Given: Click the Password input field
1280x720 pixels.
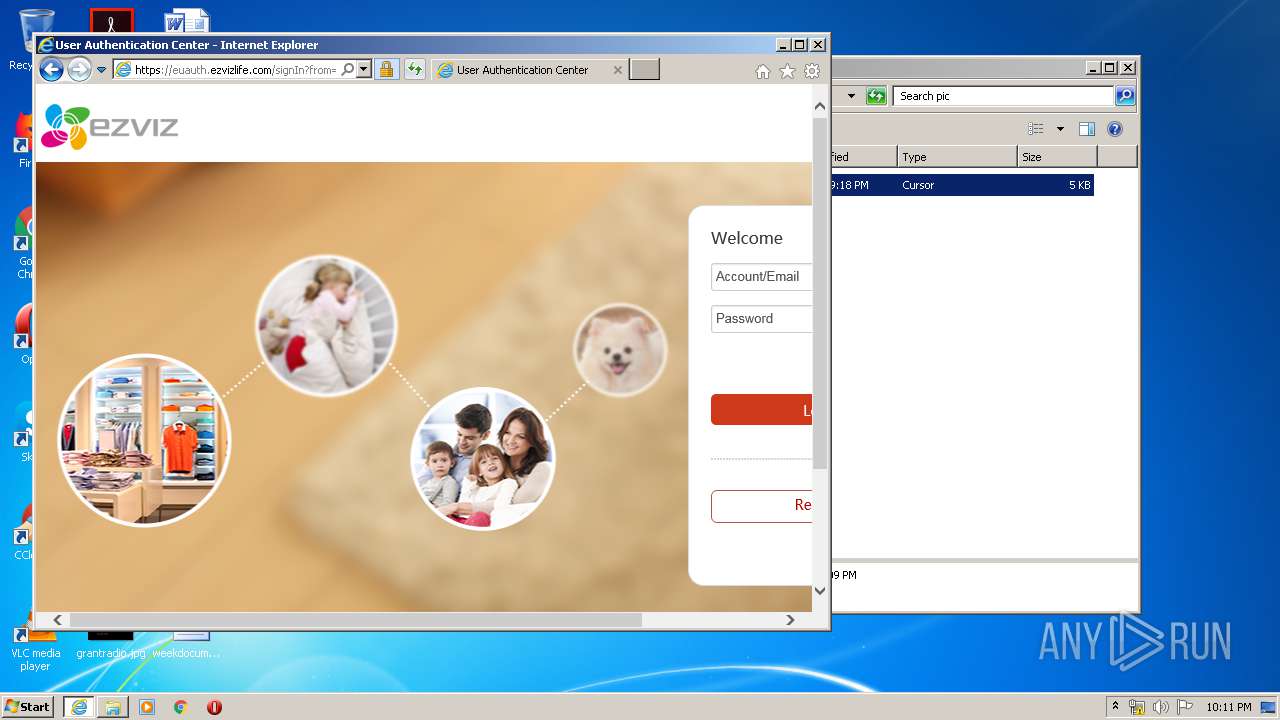Looking at the screenshot, I should coord(762,319).
